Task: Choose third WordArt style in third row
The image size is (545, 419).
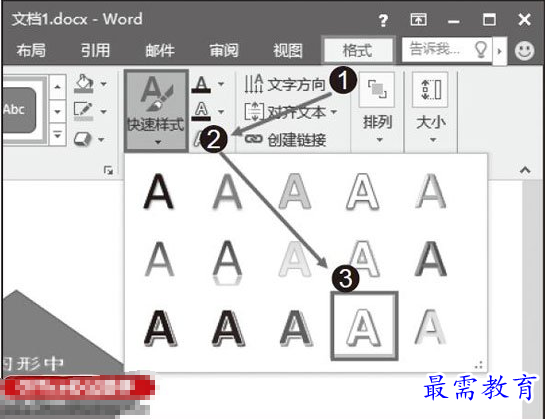Action: [x=296, y=328]
